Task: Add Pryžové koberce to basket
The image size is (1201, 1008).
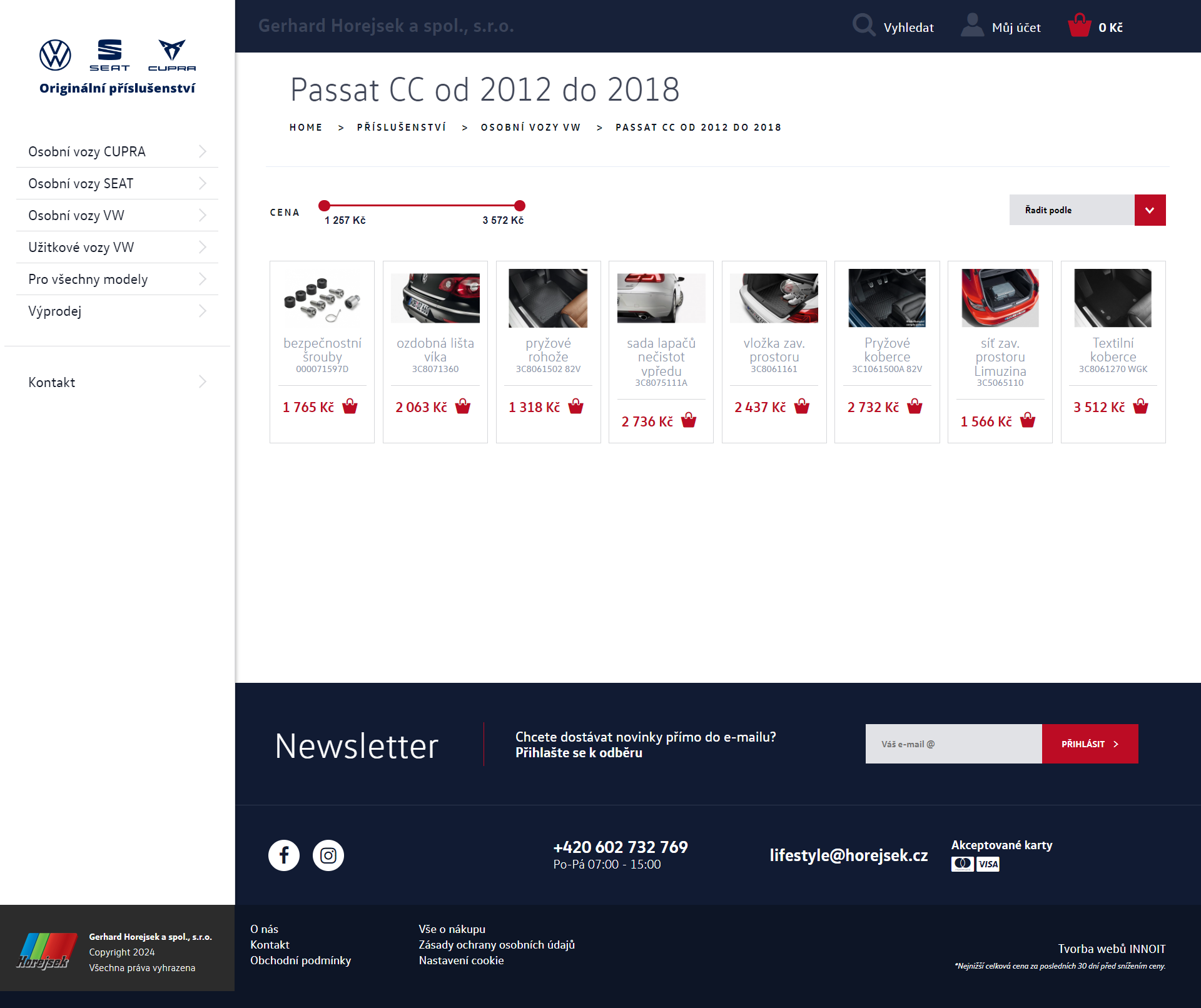Action: (x=915, y=406)
